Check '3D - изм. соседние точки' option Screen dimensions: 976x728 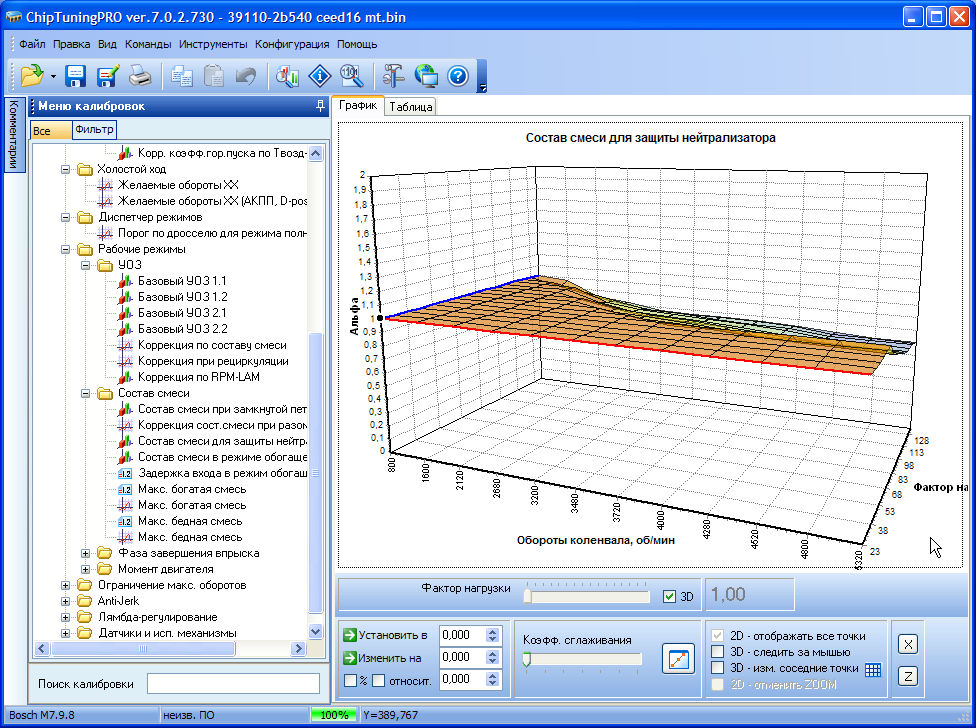[717, 668]
